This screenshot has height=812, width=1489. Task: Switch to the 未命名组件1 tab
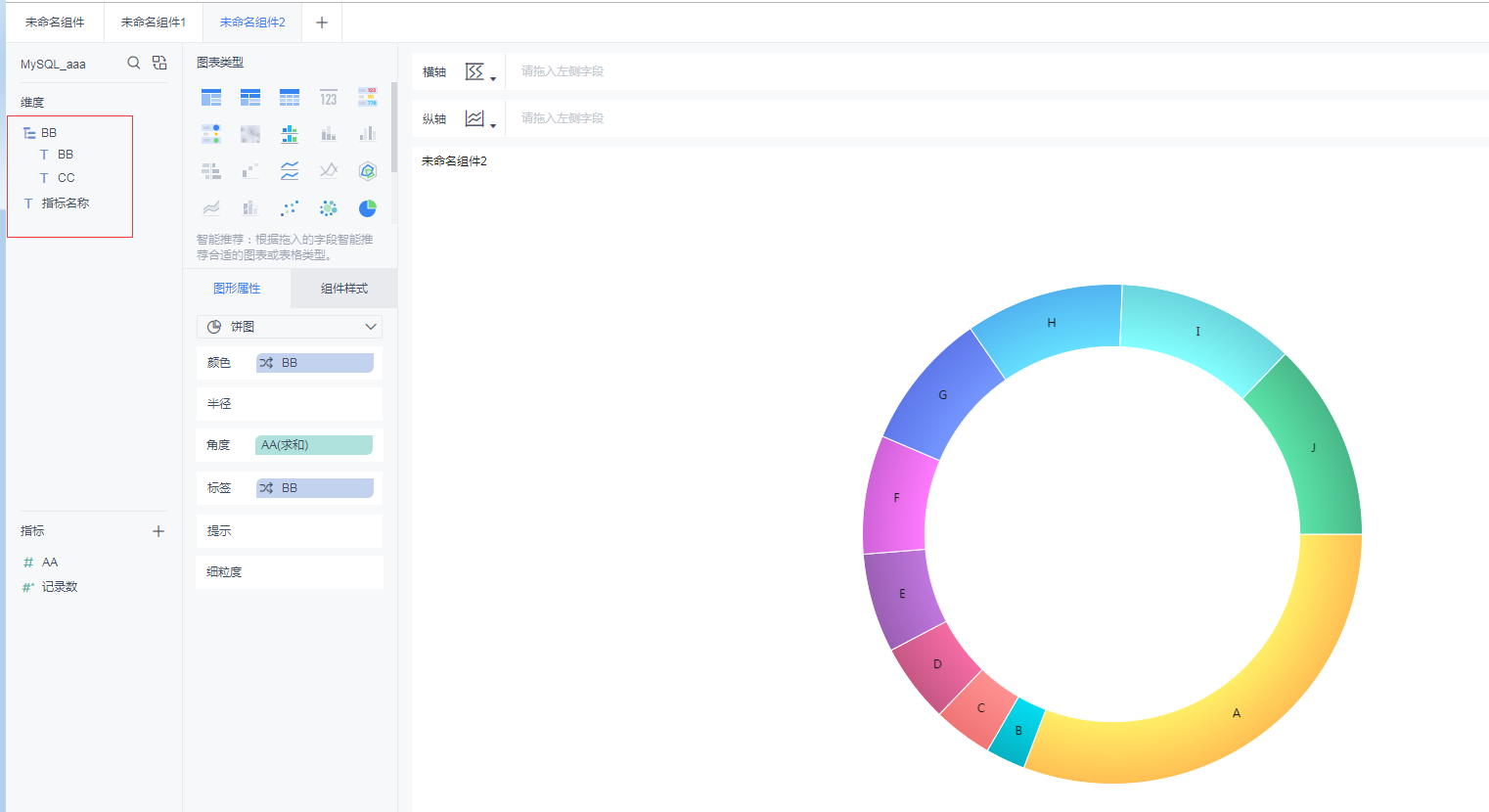point(154,22)
